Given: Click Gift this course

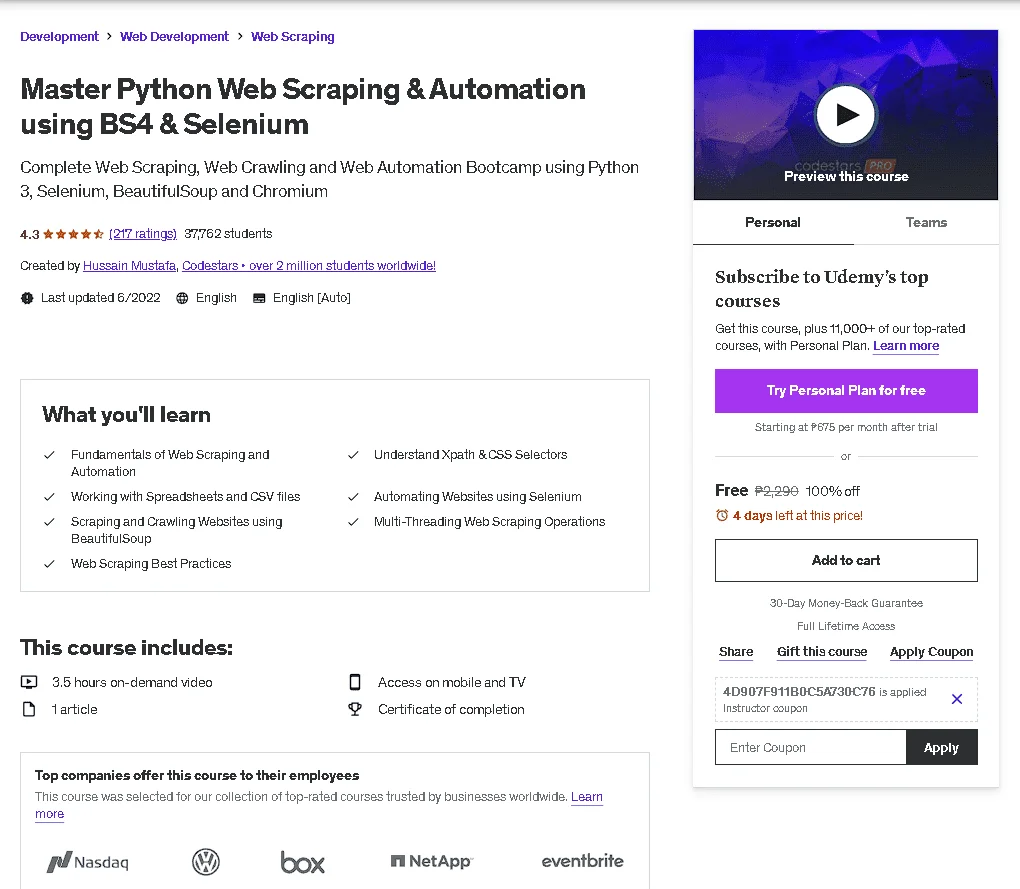Looking at the screenshot, I should [822, 652].
